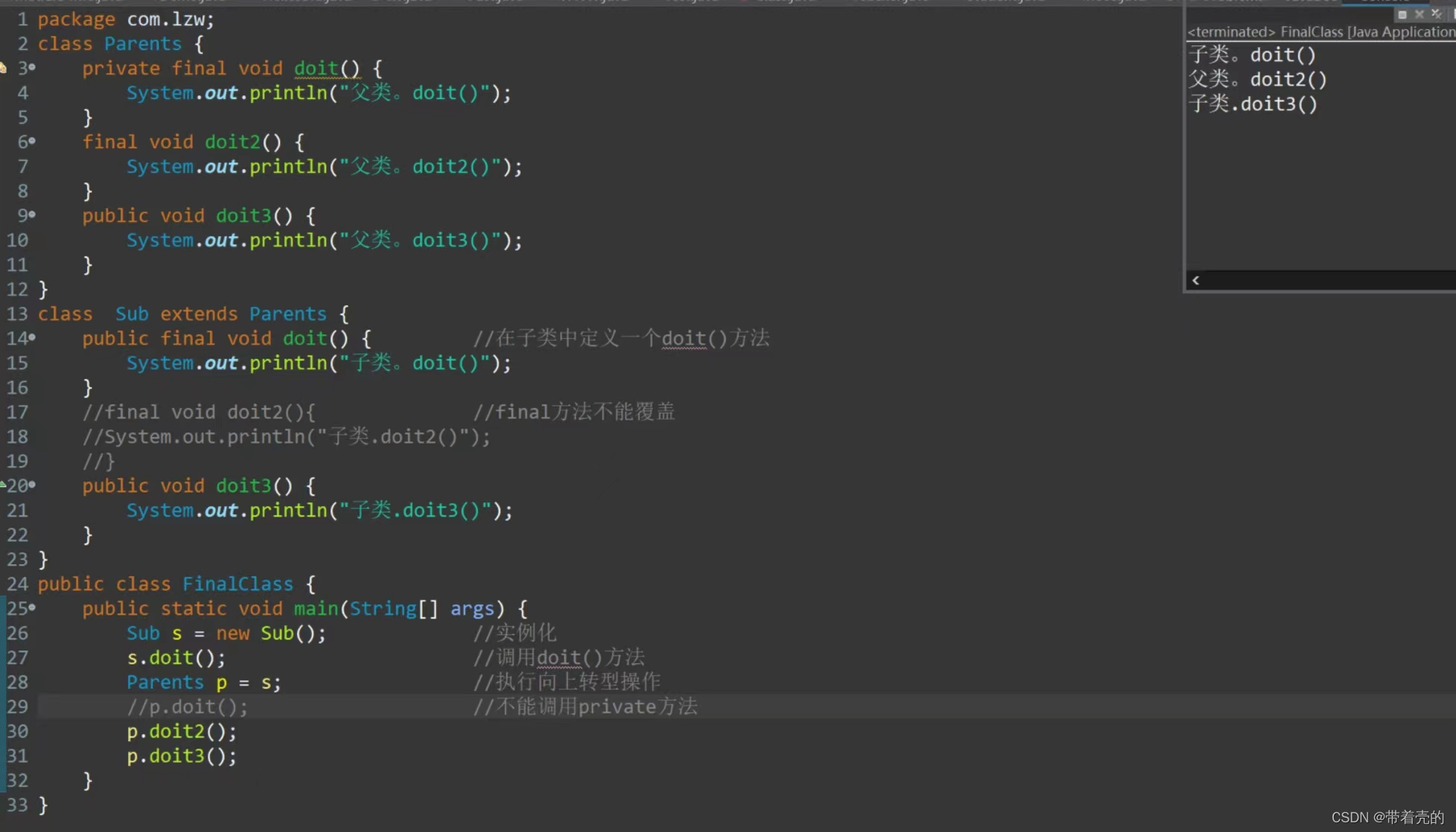The image size is (1456, 832).
Task: Collapse the private doit() method at line 3
Action: 32,68
